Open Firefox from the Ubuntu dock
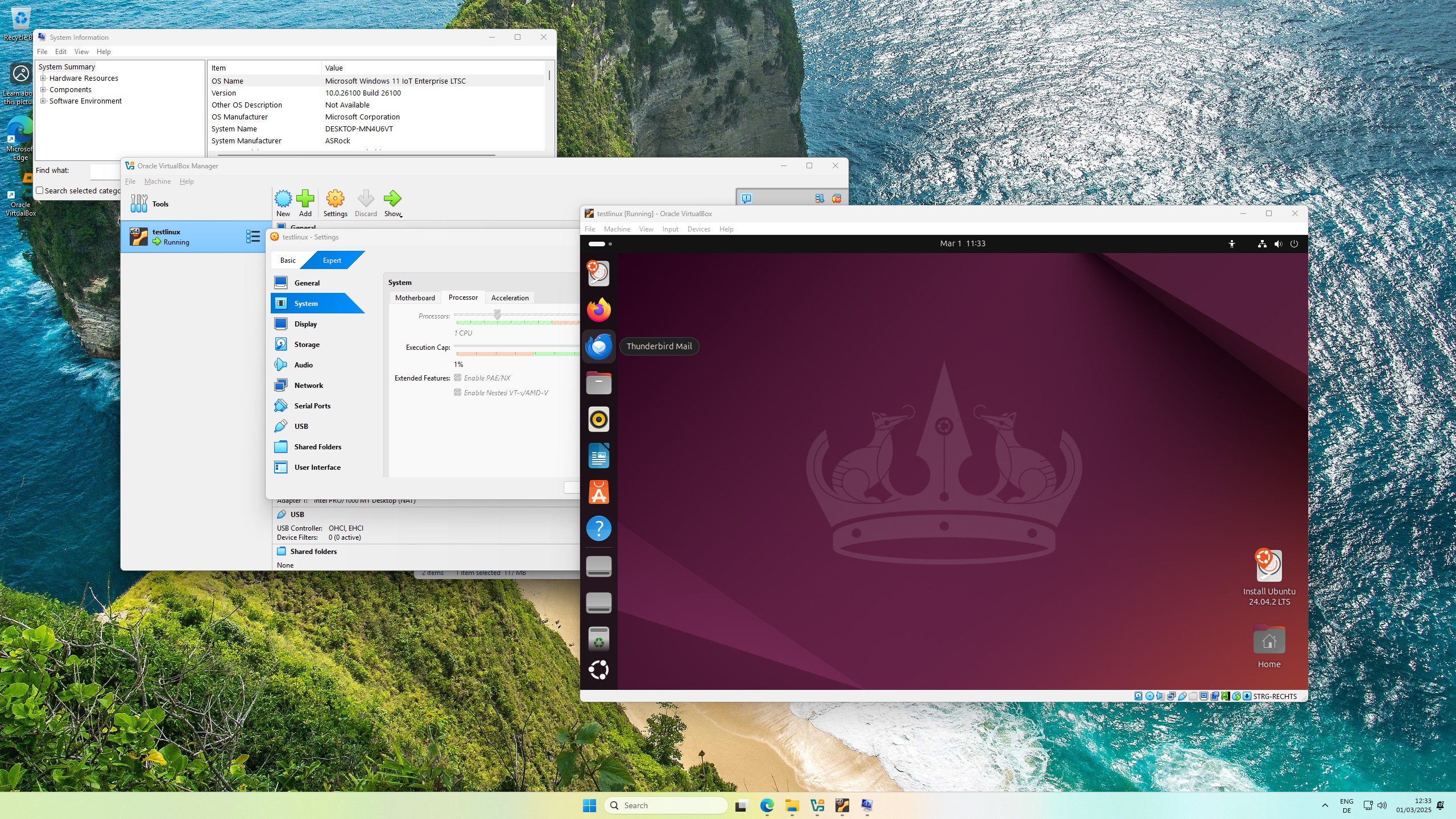Screen dimensions: 1456x819 [x=598, y=310]
